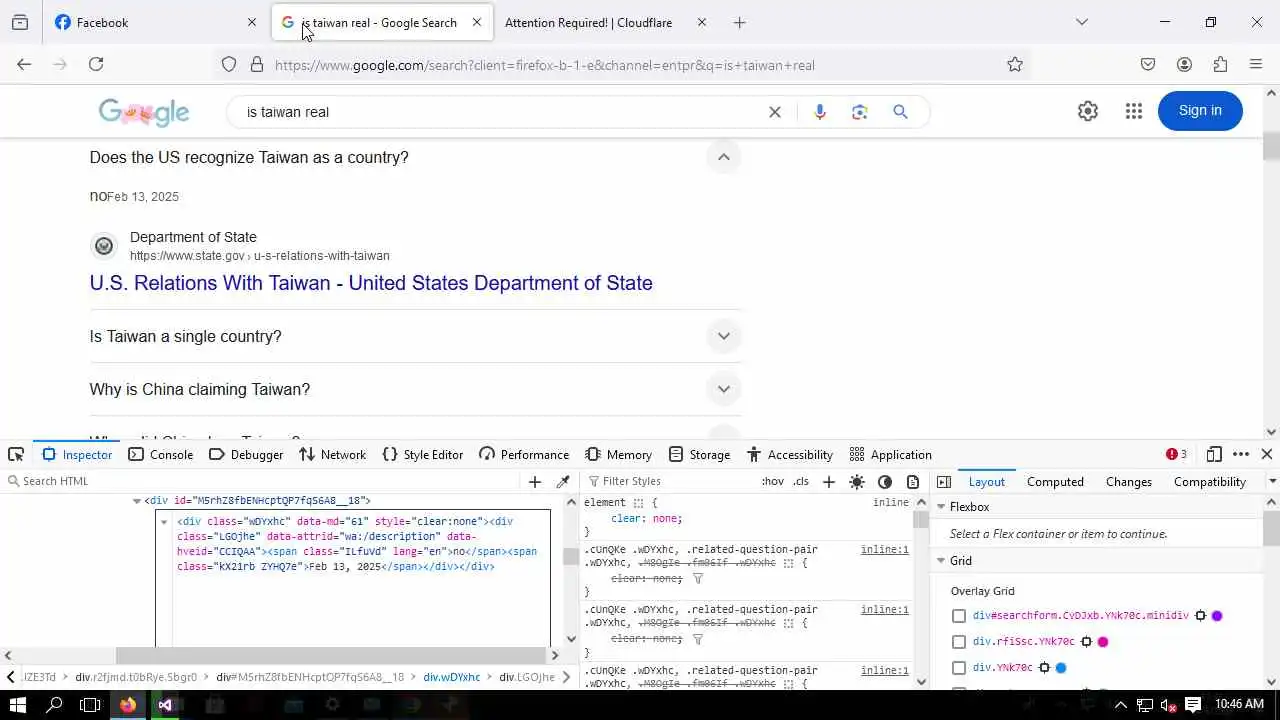The height and width of the screenshot is (720, 1280).
Task: Switch to the Memory tab
Action: pyautogui.click(x=618, y=455)
